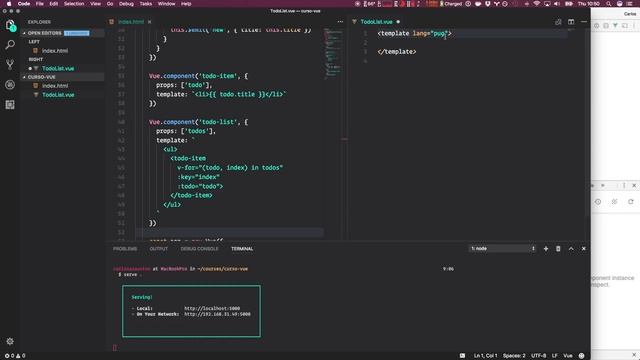The height and width of the screenshot is (360, 640).
Task: Open the Code application menu
Action: pos(24,4)
